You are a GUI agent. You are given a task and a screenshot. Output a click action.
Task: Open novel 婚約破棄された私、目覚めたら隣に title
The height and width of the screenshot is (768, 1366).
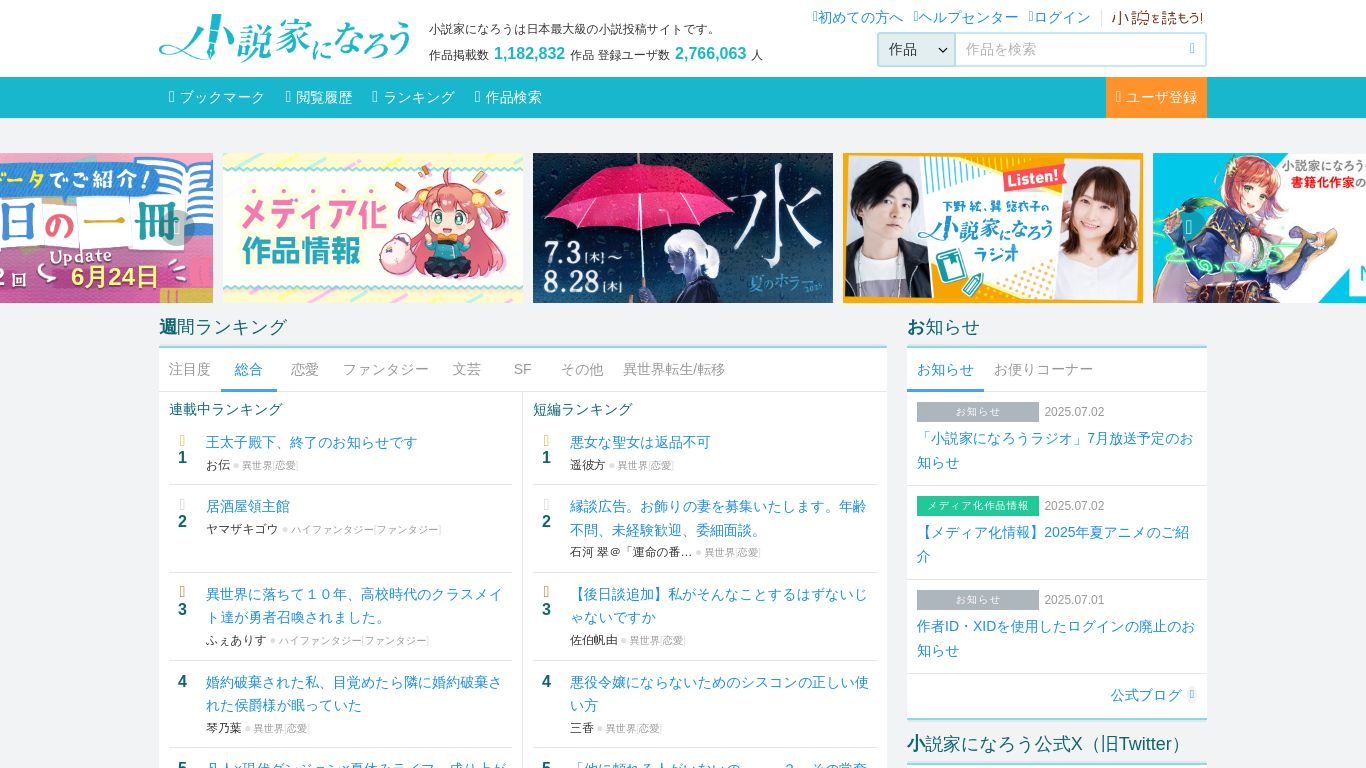pos(354,694)
